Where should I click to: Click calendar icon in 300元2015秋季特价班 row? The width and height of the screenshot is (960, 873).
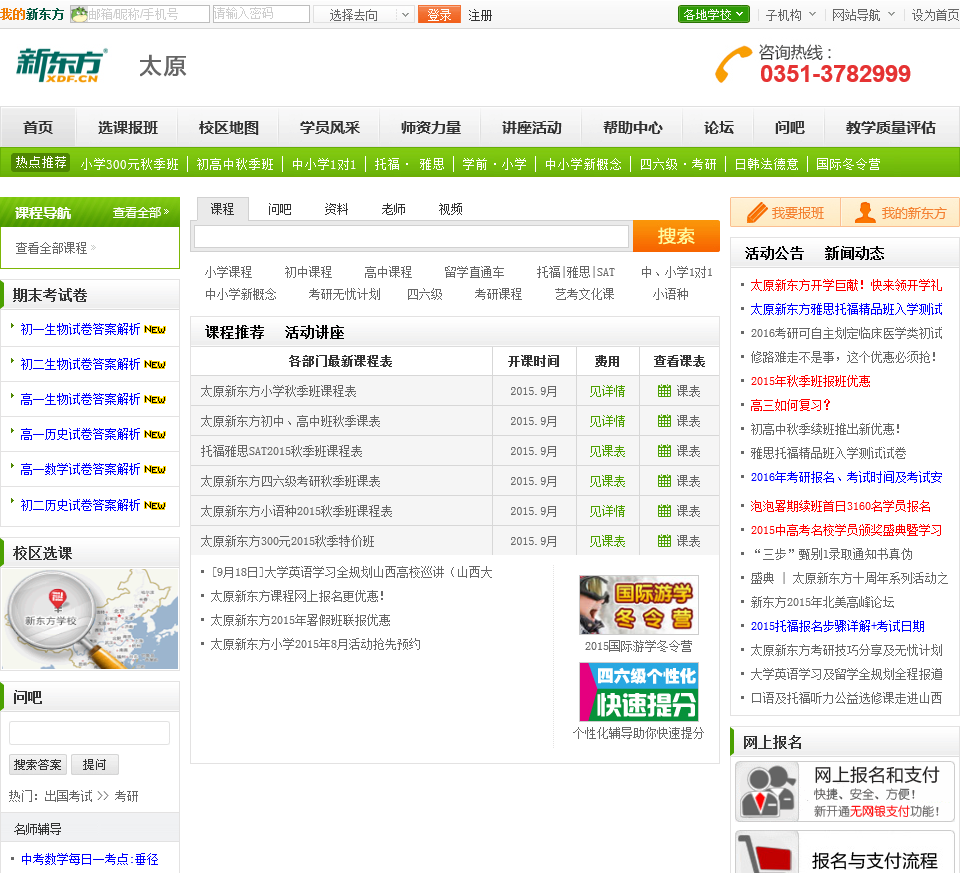(x=664, y=541)
